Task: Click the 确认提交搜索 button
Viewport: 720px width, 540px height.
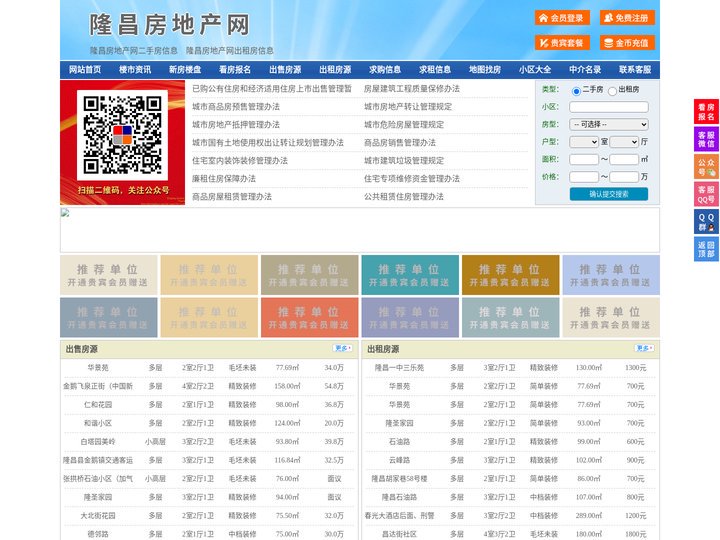Action: (609, 194)
